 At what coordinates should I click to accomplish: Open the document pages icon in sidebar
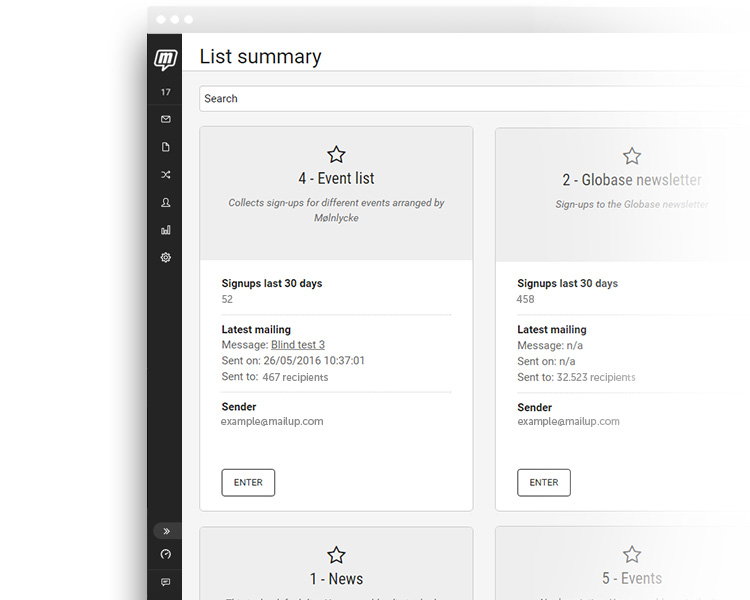[165, 147]
